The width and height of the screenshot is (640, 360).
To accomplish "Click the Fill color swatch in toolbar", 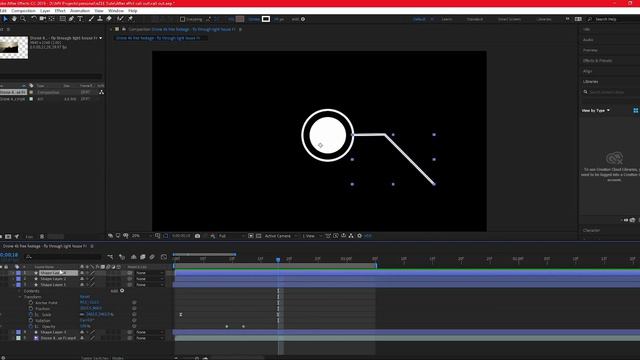I will [x=240, y=19].
